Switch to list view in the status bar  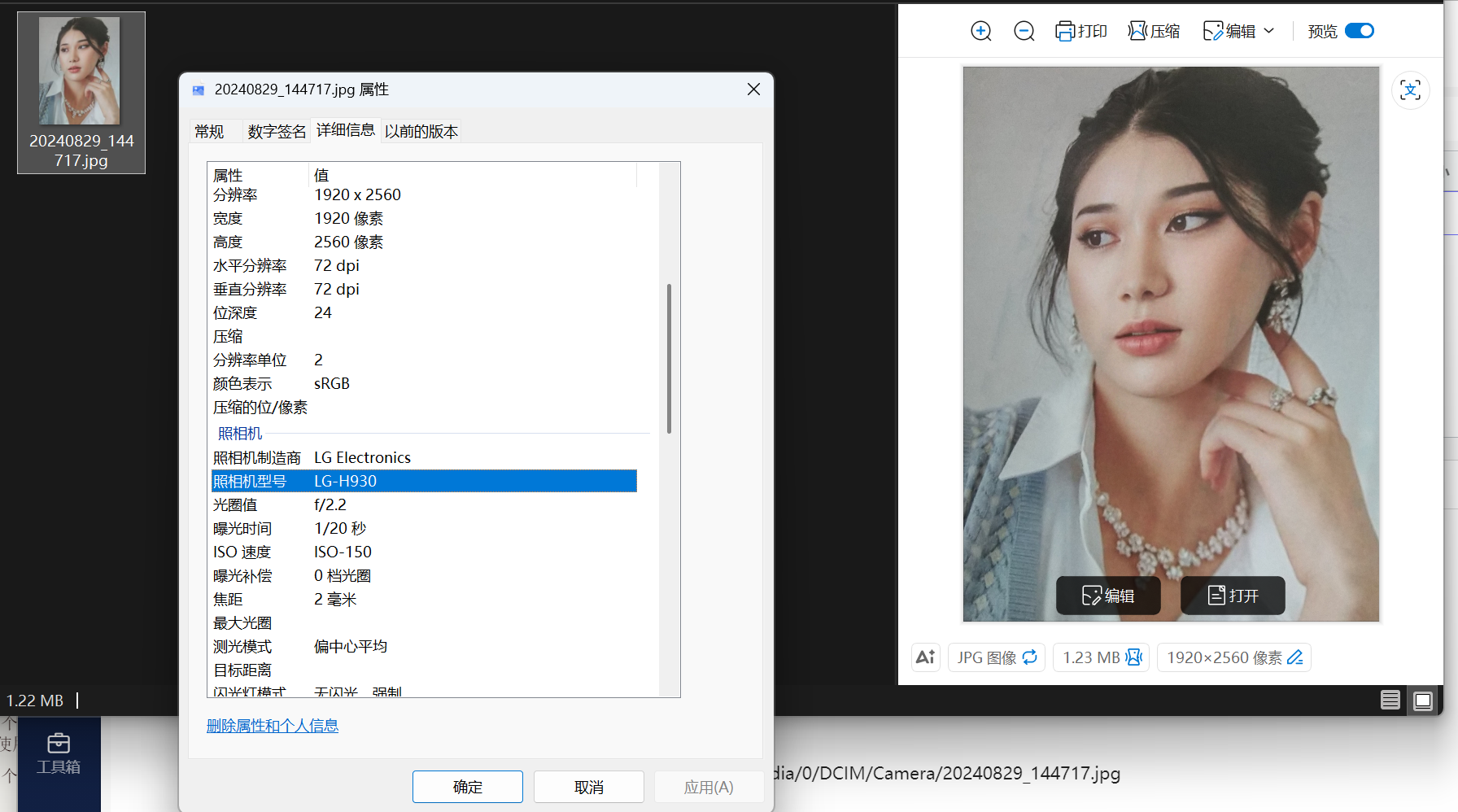point(1390,700)
